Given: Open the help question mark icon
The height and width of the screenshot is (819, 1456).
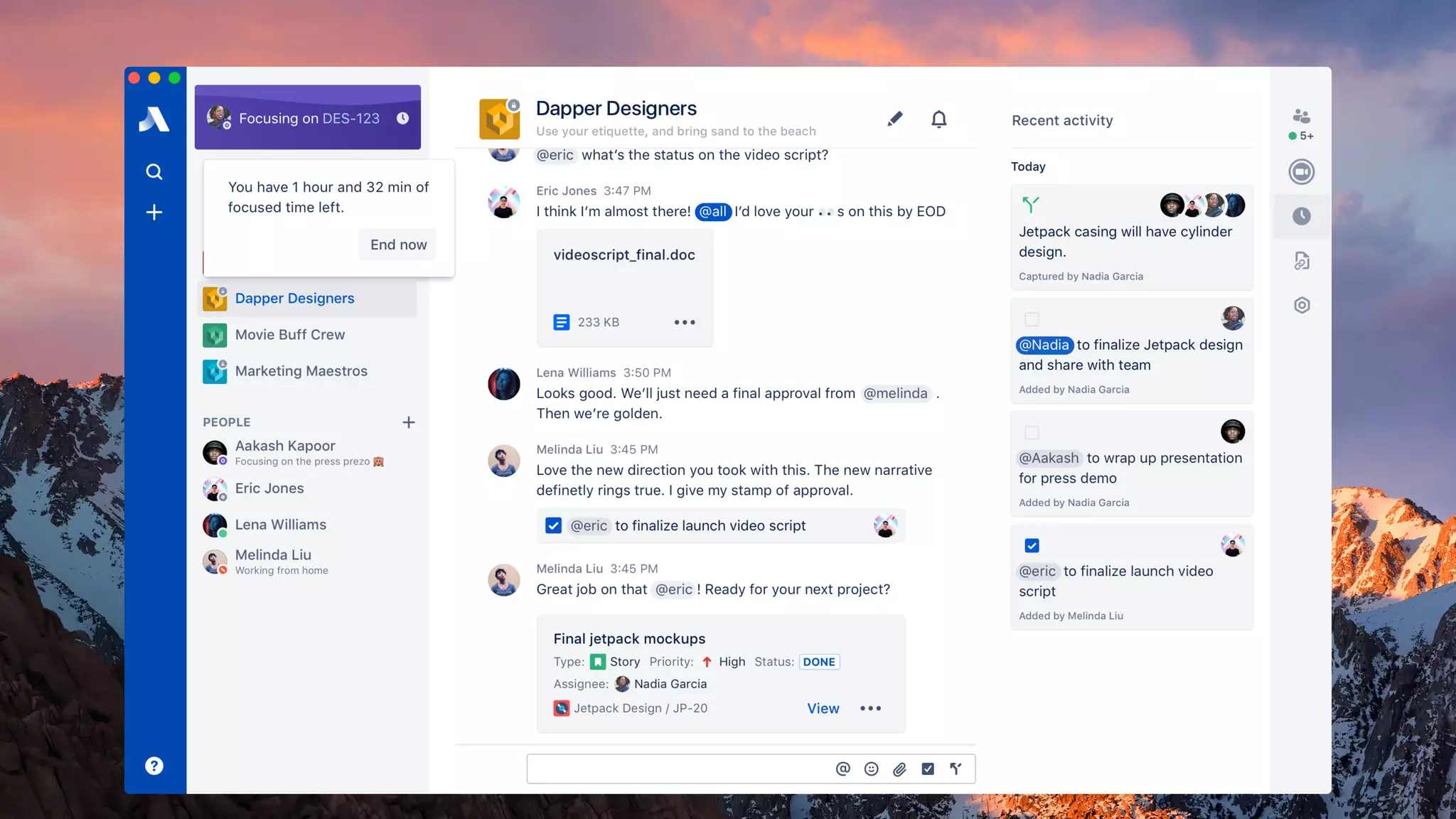Looking at the screenshot, I should (154, 766).
